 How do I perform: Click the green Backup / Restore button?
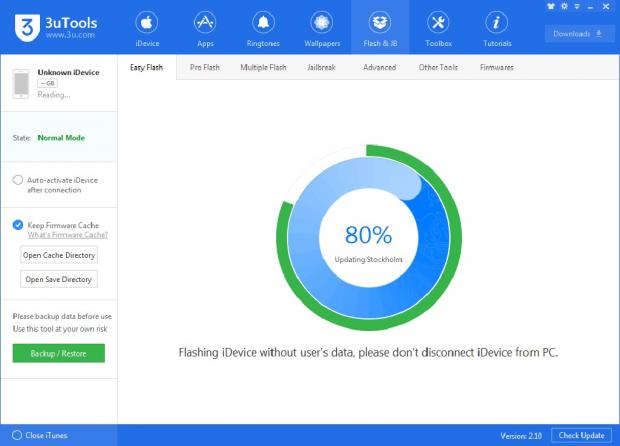(x=59, y=353)
